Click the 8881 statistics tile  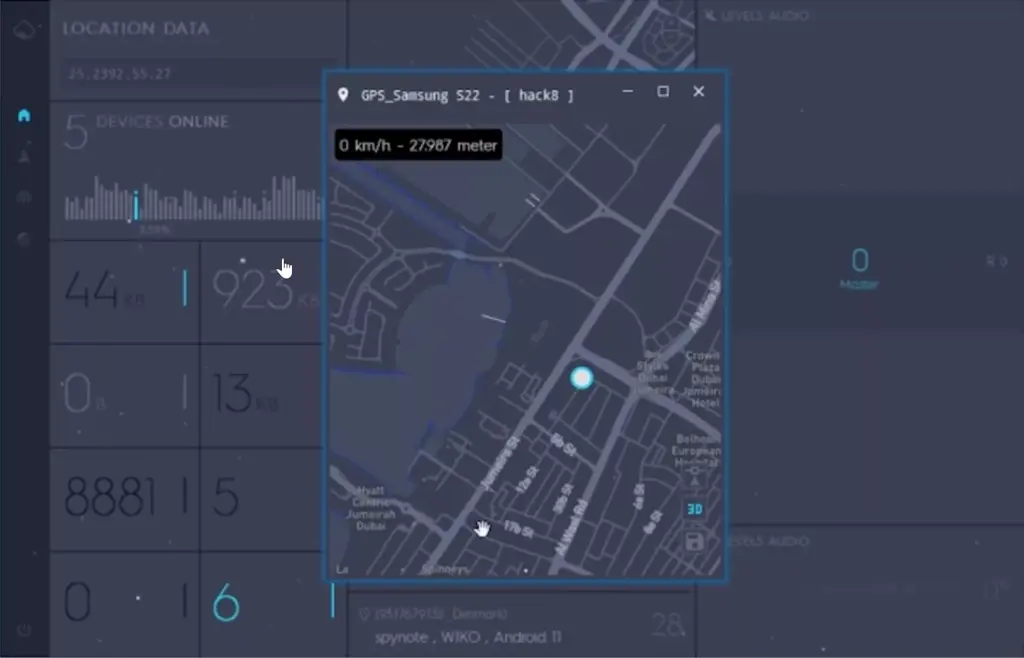124,497
